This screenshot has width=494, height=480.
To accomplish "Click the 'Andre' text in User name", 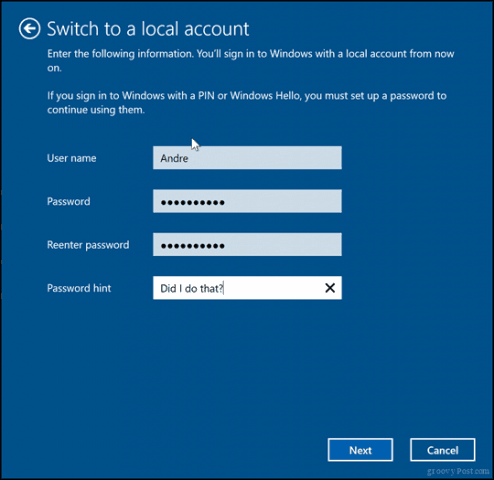I will pyautogui.click(x=174, y=158).
